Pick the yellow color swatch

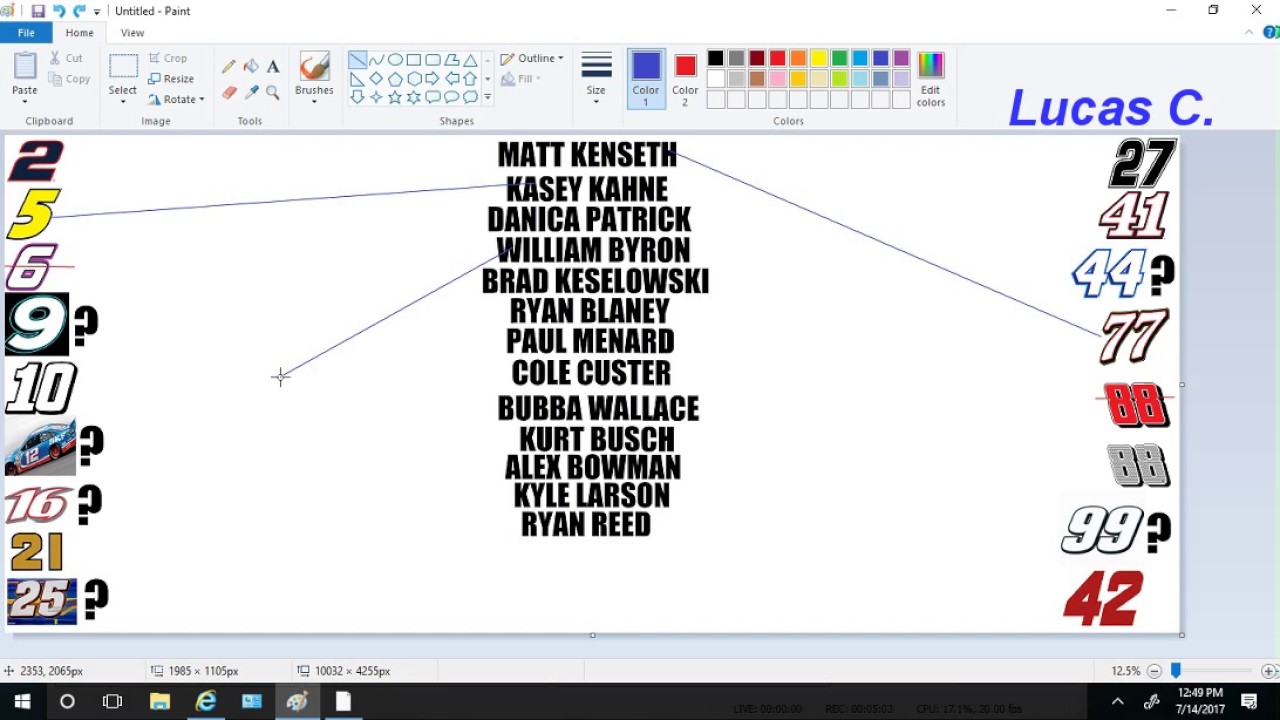click(819, 59)
